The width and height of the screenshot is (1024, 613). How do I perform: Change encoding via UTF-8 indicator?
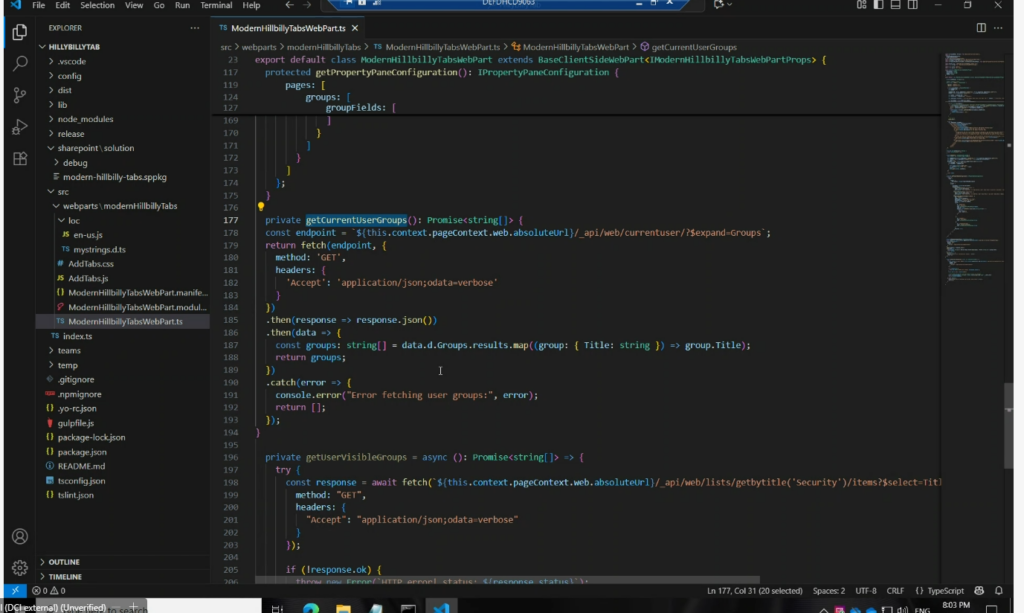click(x=866, y=591)
